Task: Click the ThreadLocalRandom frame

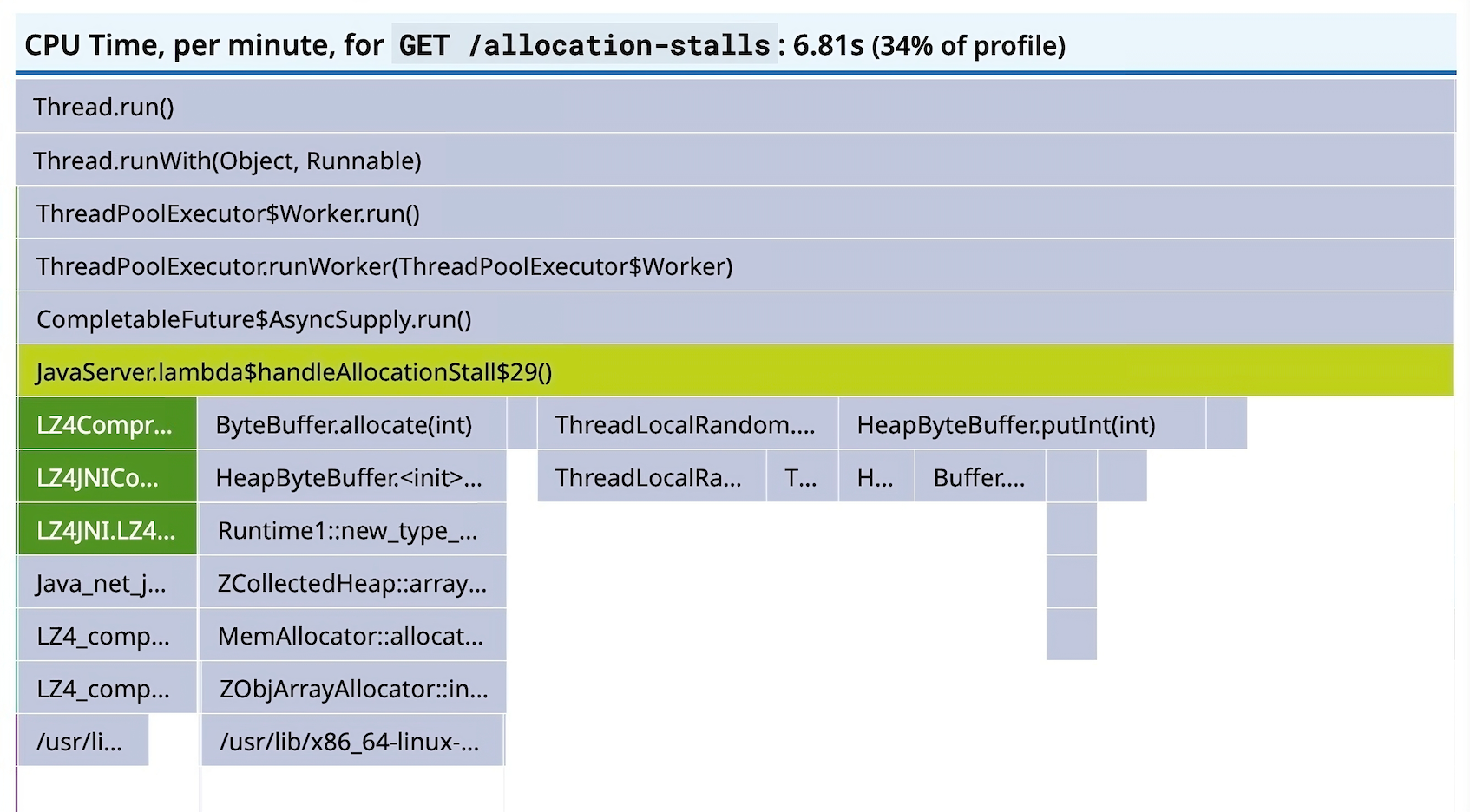Action: tap(686, 424)
